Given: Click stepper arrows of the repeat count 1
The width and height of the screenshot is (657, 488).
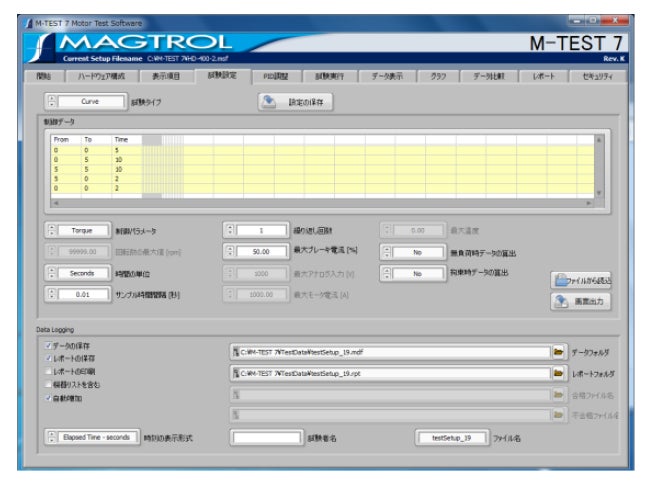Looking at the screenshot, I should tap(230, 230).
